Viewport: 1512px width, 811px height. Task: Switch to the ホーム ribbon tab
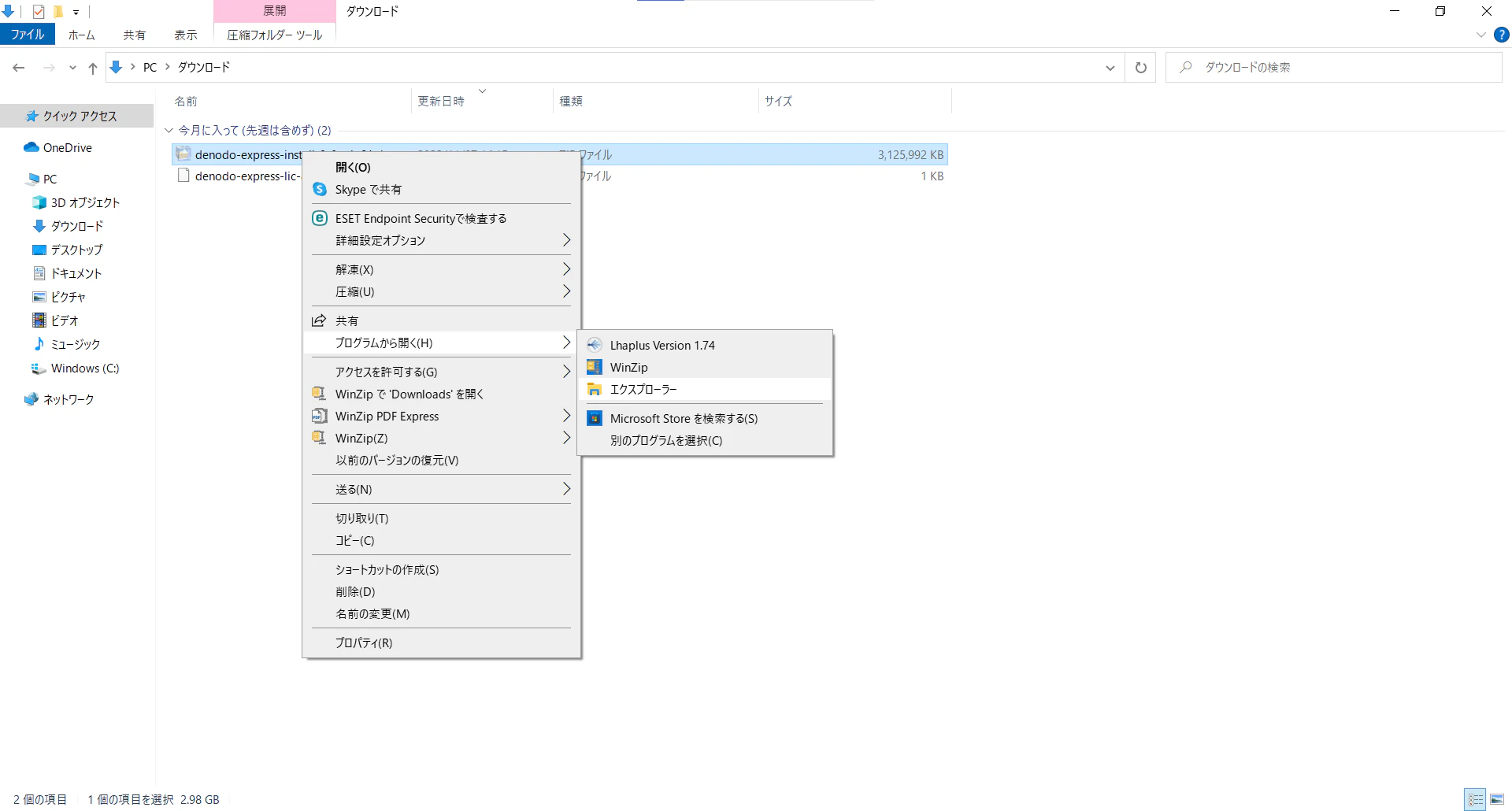point(82,35)
